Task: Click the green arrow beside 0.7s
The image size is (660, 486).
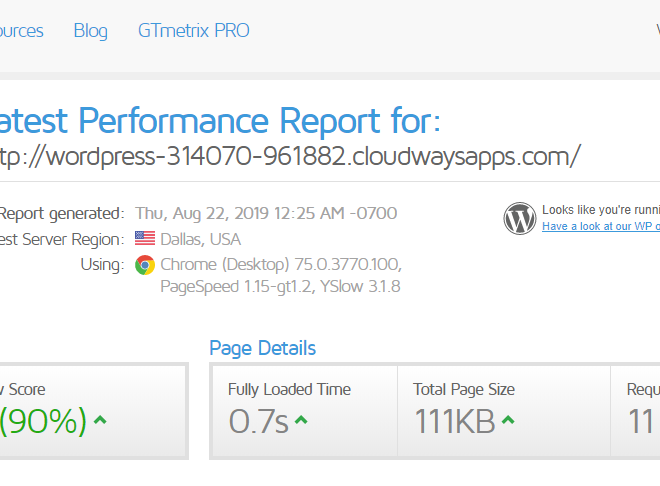Action: [301, 420]
